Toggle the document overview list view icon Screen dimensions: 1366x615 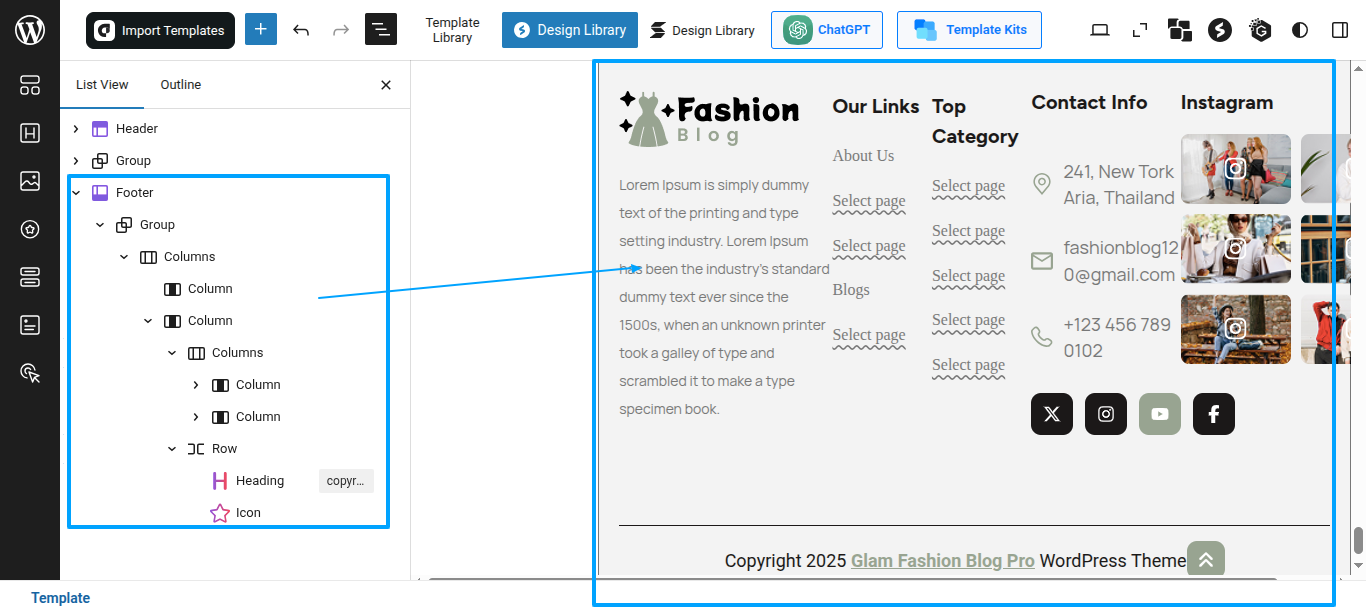click(x=381, y=30)
